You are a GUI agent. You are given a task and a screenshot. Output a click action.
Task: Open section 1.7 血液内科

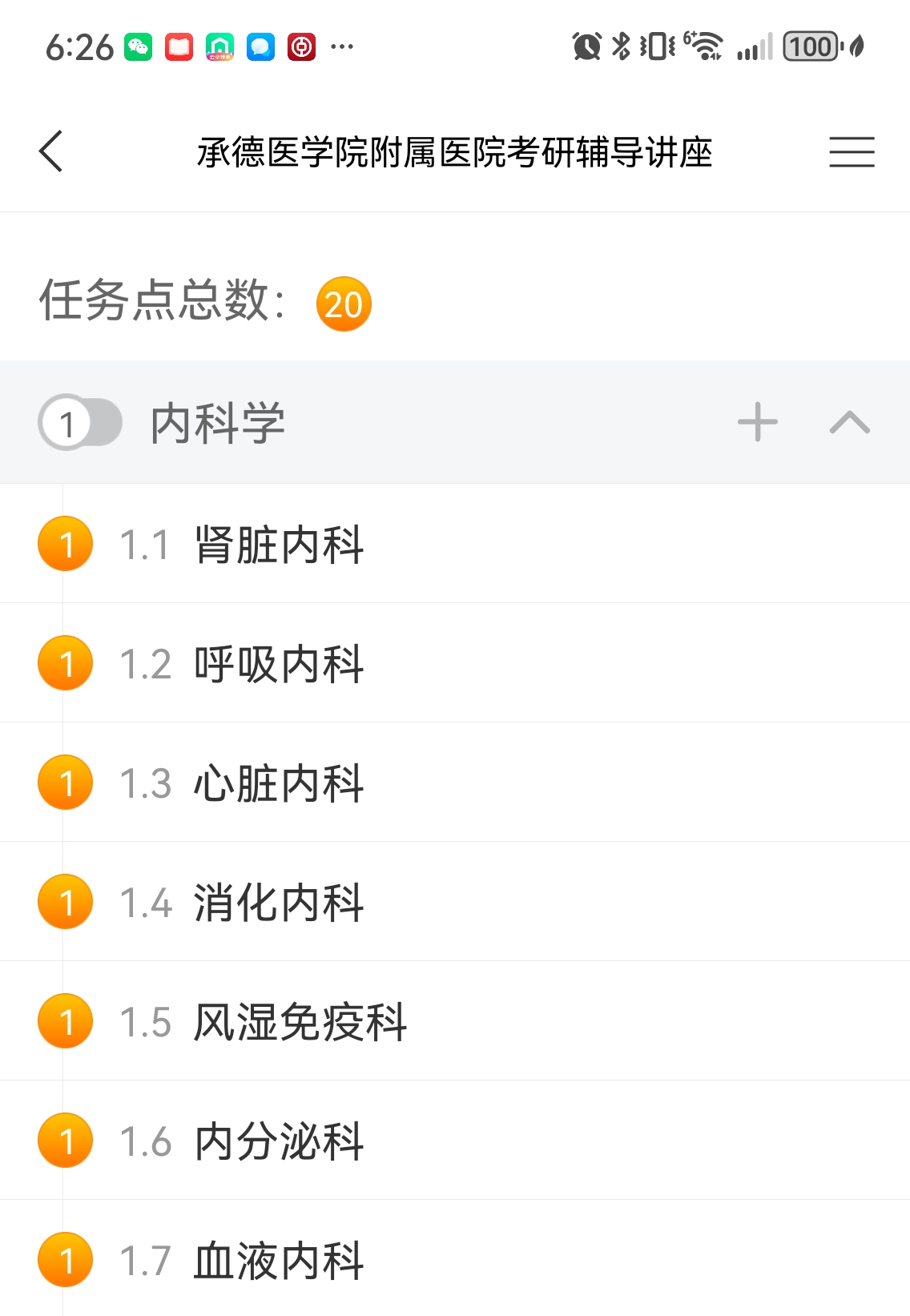click(279, 1262)
